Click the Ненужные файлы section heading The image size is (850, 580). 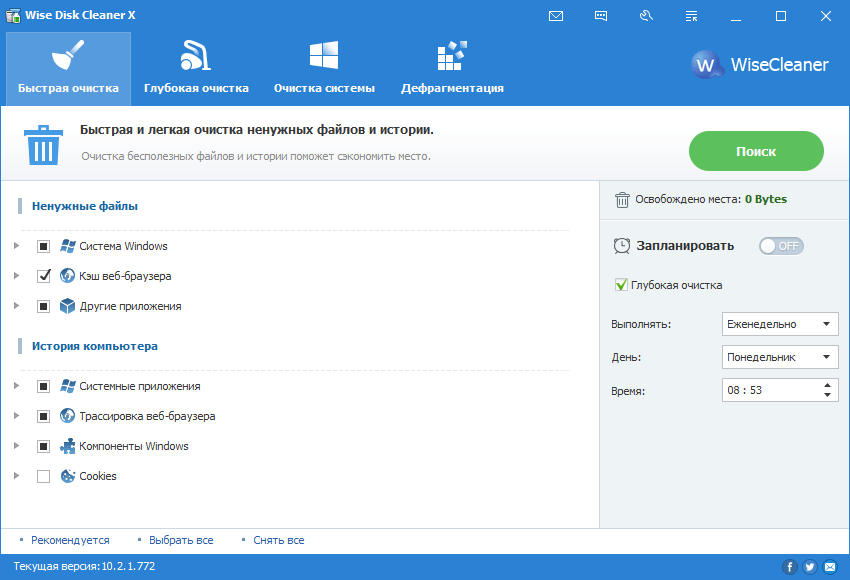tap(85, 206)
